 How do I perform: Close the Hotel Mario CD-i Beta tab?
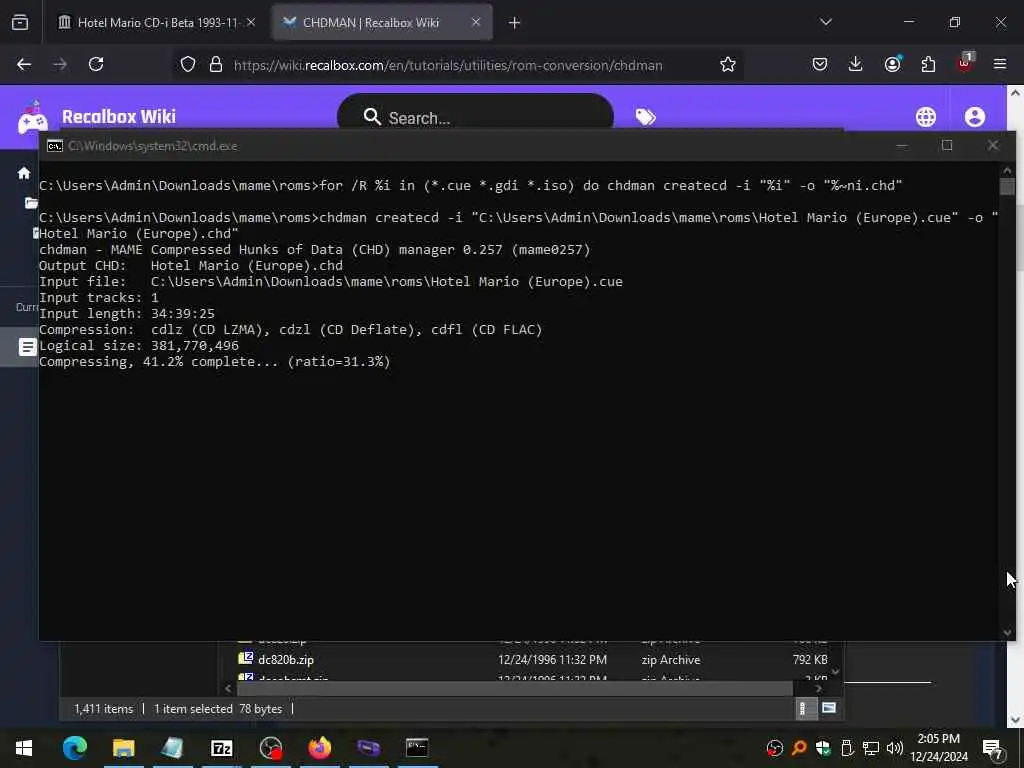click(x=251, y=22)
